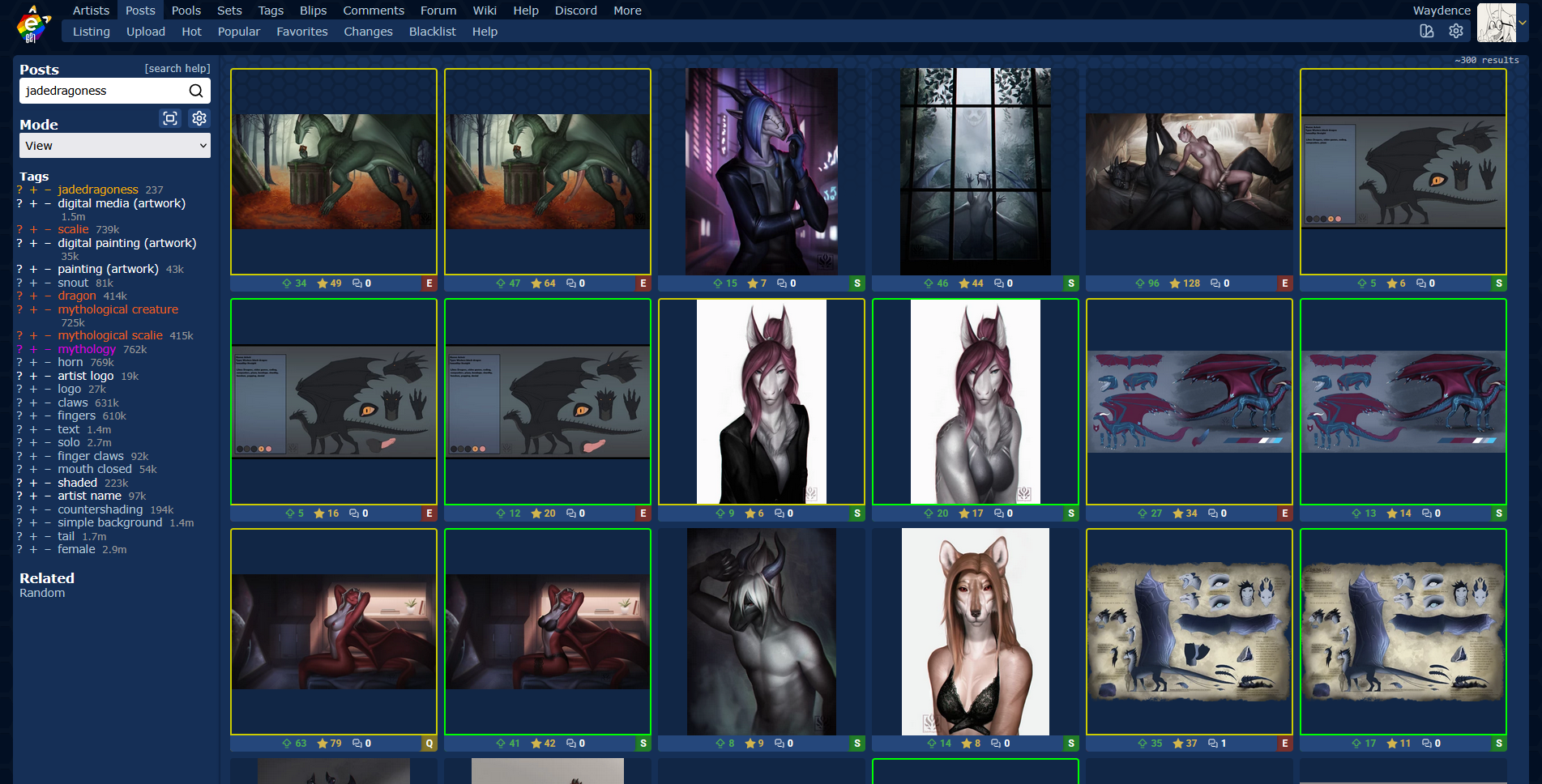The height and width of the screenshot is (784, 1542).
Task: Click the fullscreen icon beside Mode heading
Action: 170,118
